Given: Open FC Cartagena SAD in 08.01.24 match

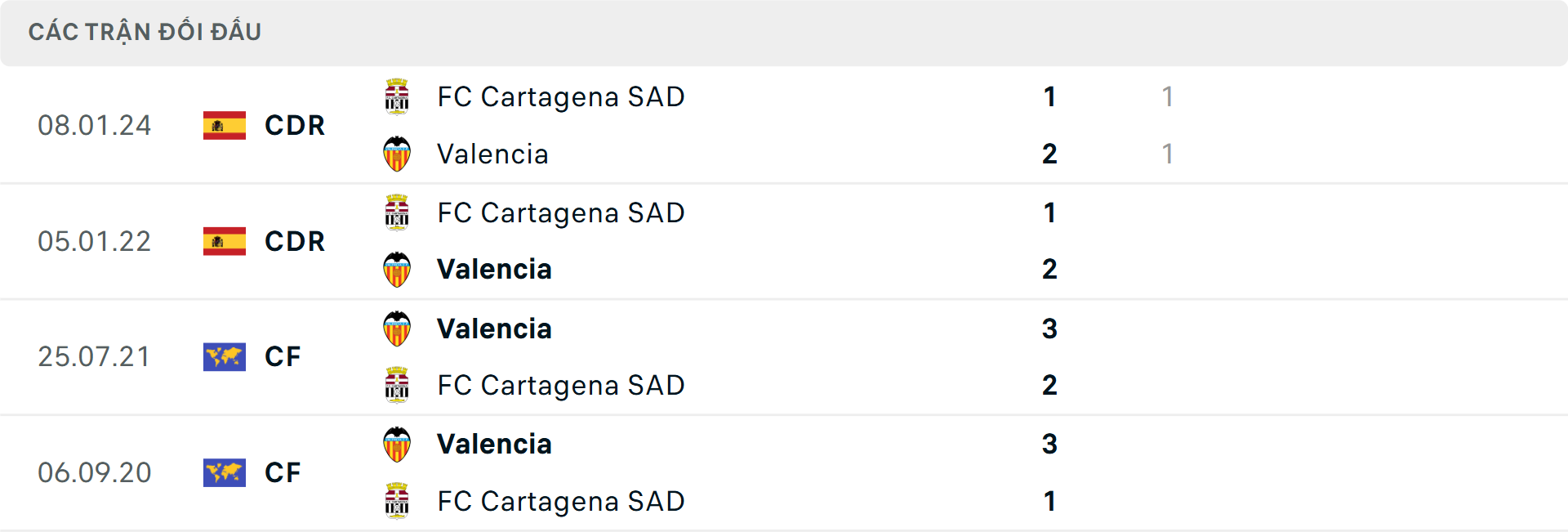Looking at the screenshot, I should [x=560, y=96].
